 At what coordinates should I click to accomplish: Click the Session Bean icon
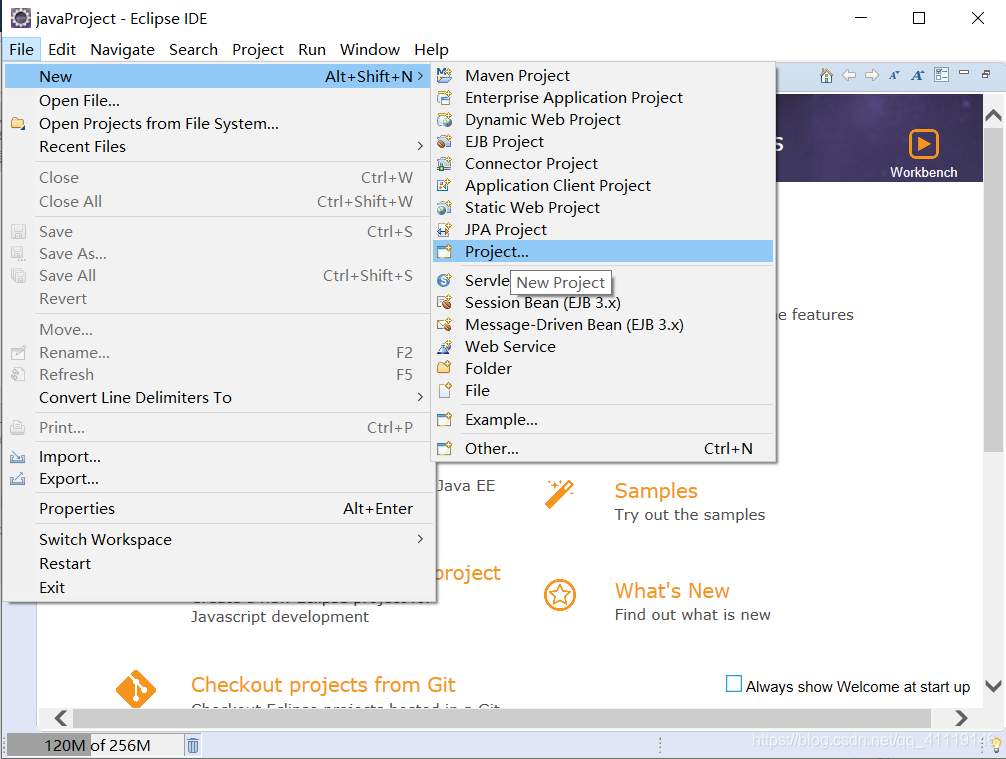point(445,302)
